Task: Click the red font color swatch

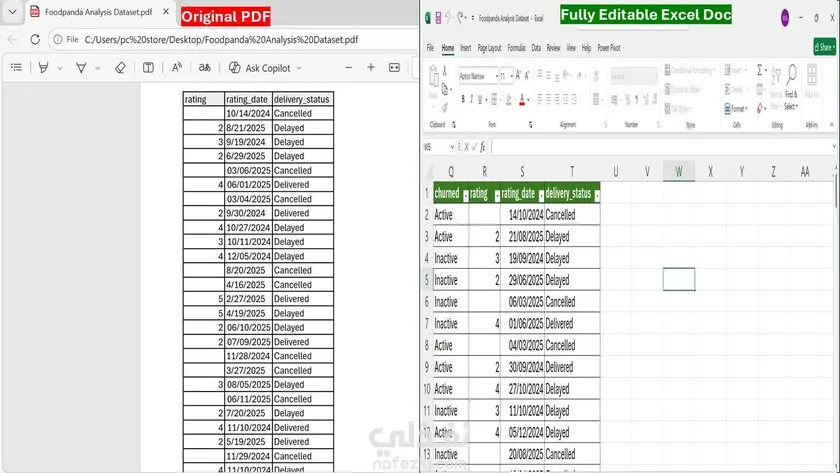Action: tap(521, 100)
